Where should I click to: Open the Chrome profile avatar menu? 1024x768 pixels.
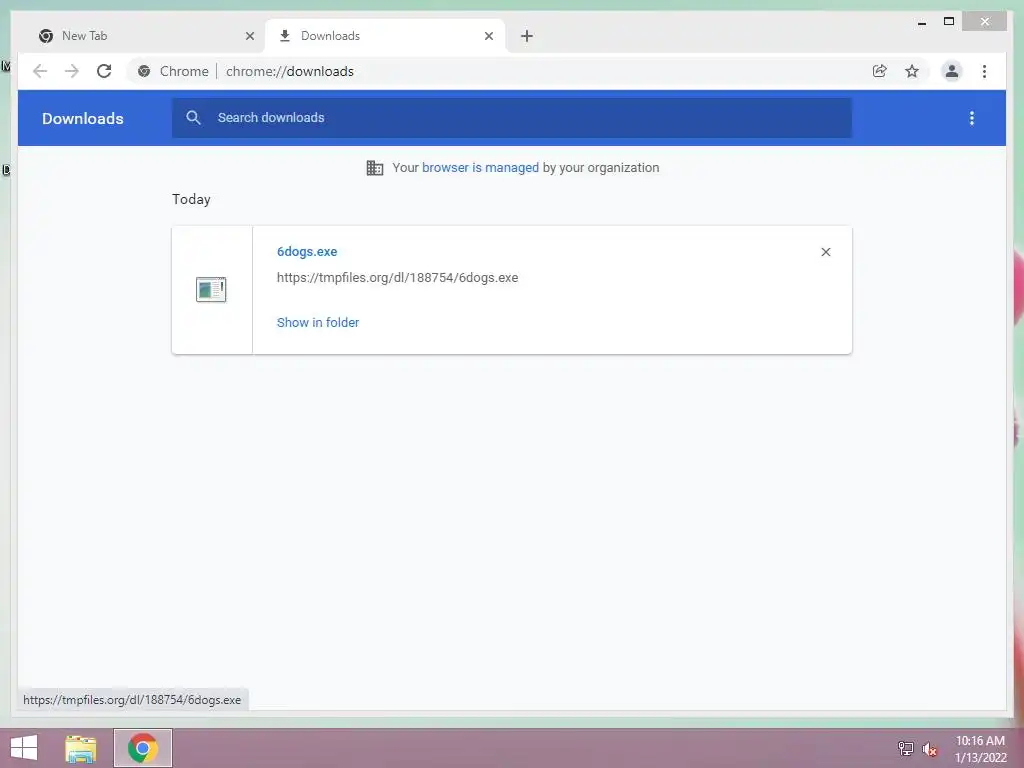(952, 71)
